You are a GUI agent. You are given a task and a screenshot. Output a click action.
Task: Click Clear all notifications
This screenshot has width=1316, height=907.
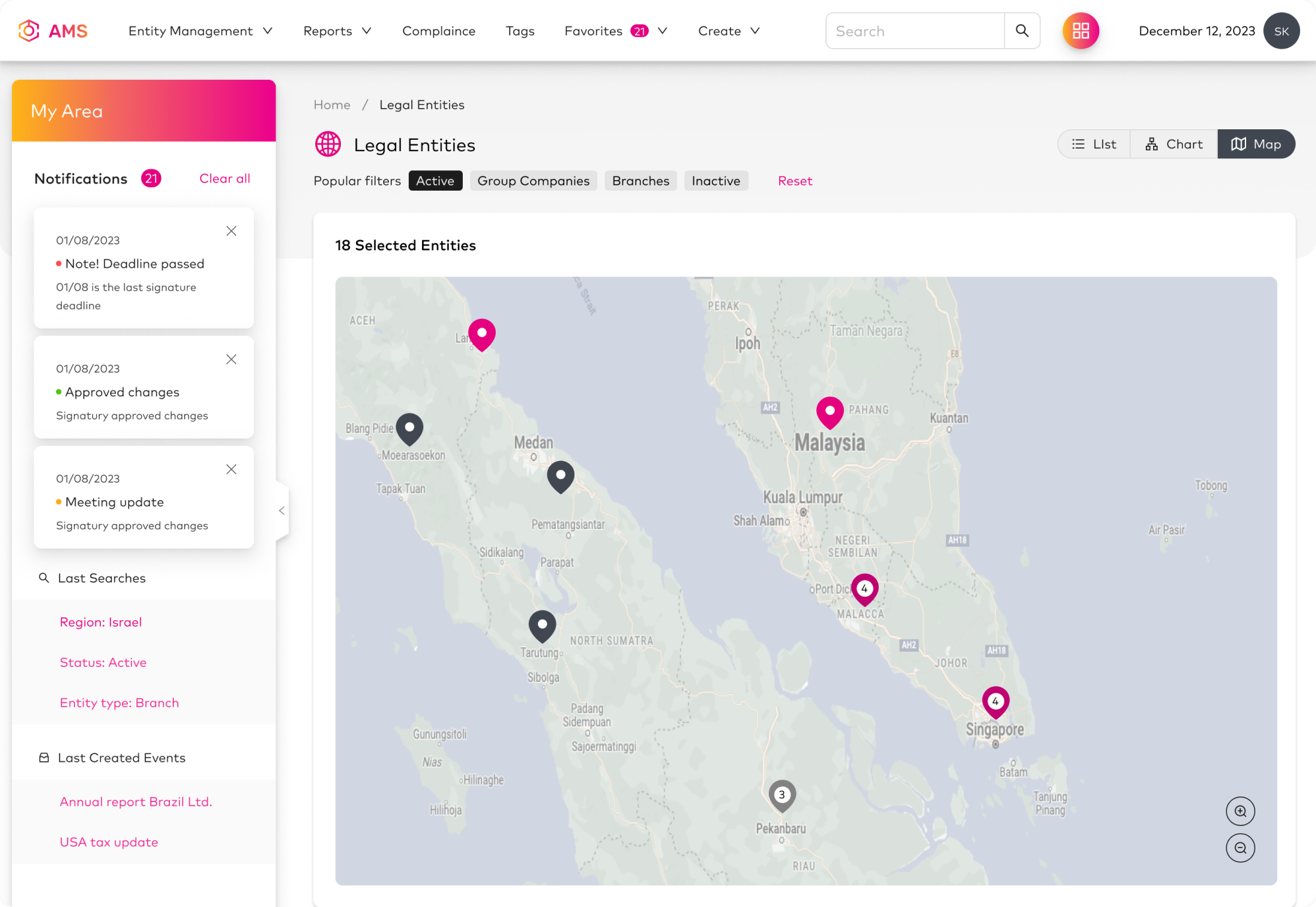click(225, 178)
